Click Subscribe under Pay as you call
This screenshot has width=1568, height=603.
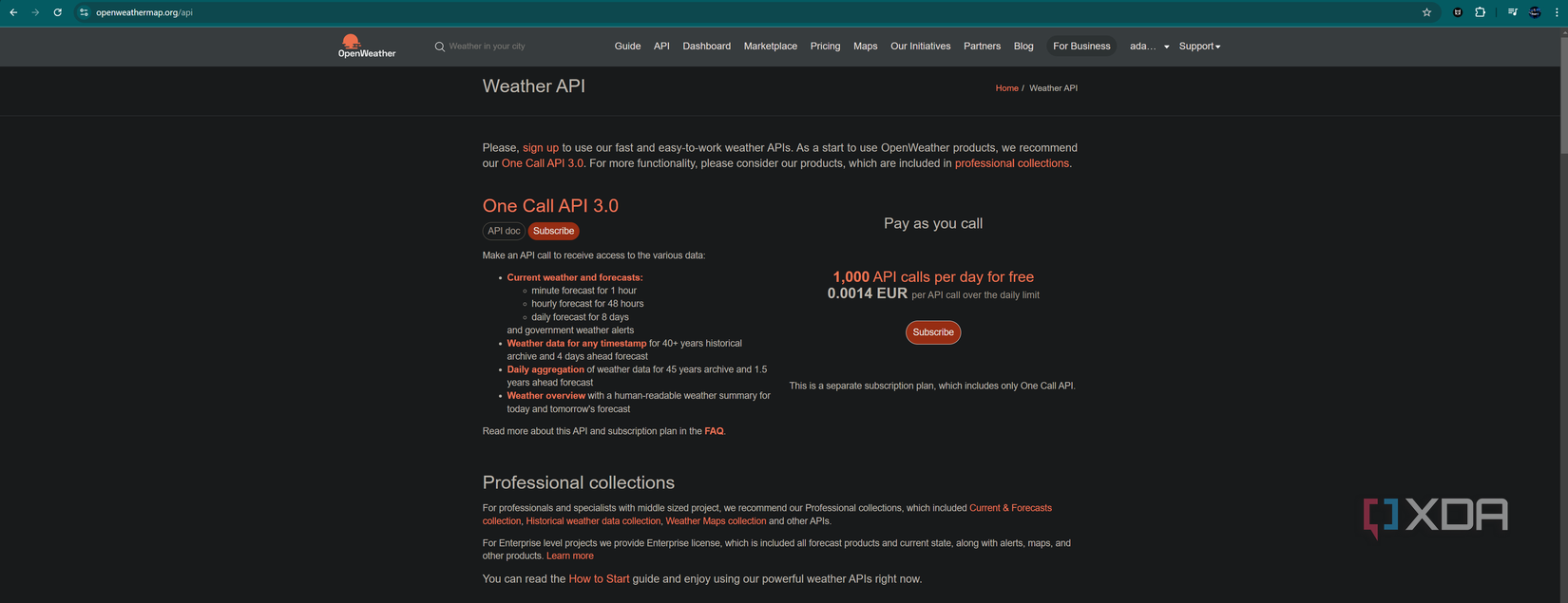pyautogui.click(x=933, y=332)
